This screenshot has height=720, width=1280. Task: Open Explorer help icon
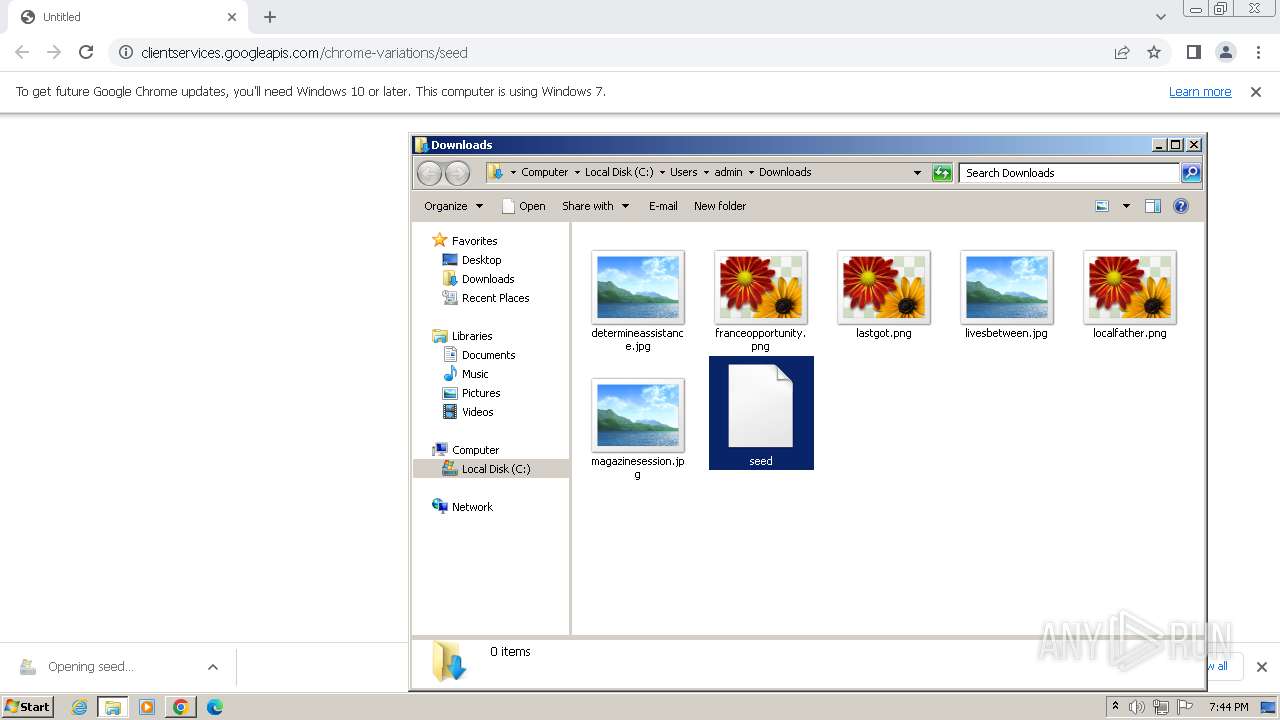pos(1181,206)
